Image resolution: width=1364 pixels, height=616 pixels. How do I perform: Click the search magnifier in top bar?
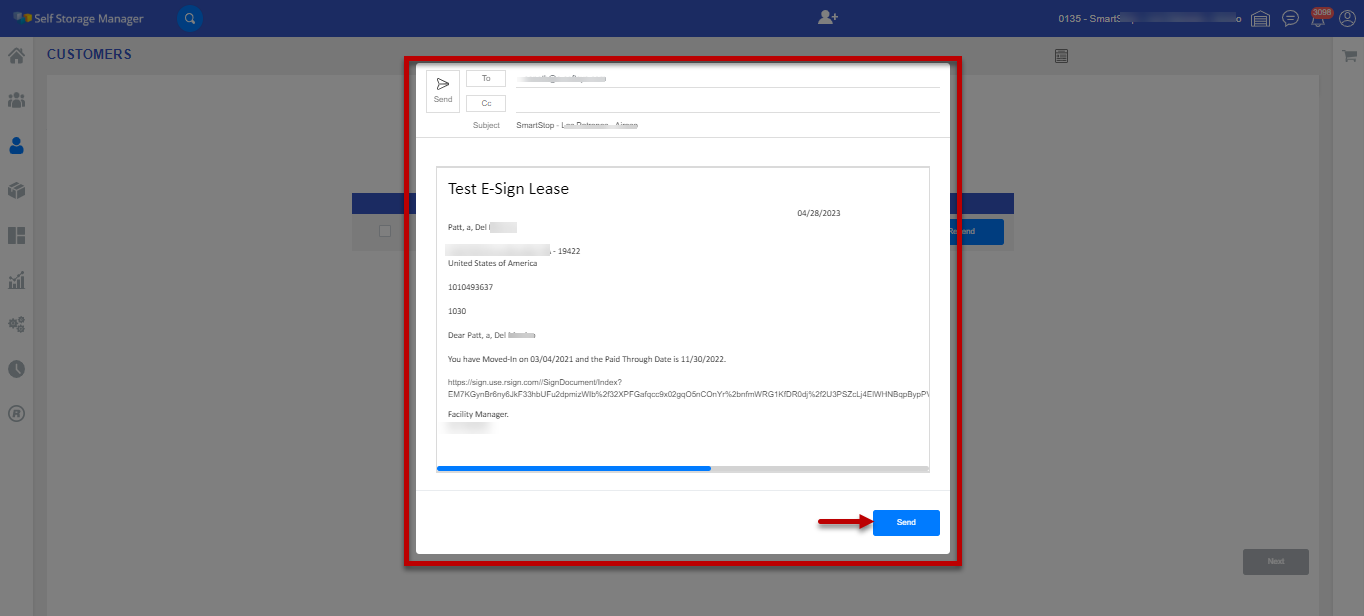(190, 18)
